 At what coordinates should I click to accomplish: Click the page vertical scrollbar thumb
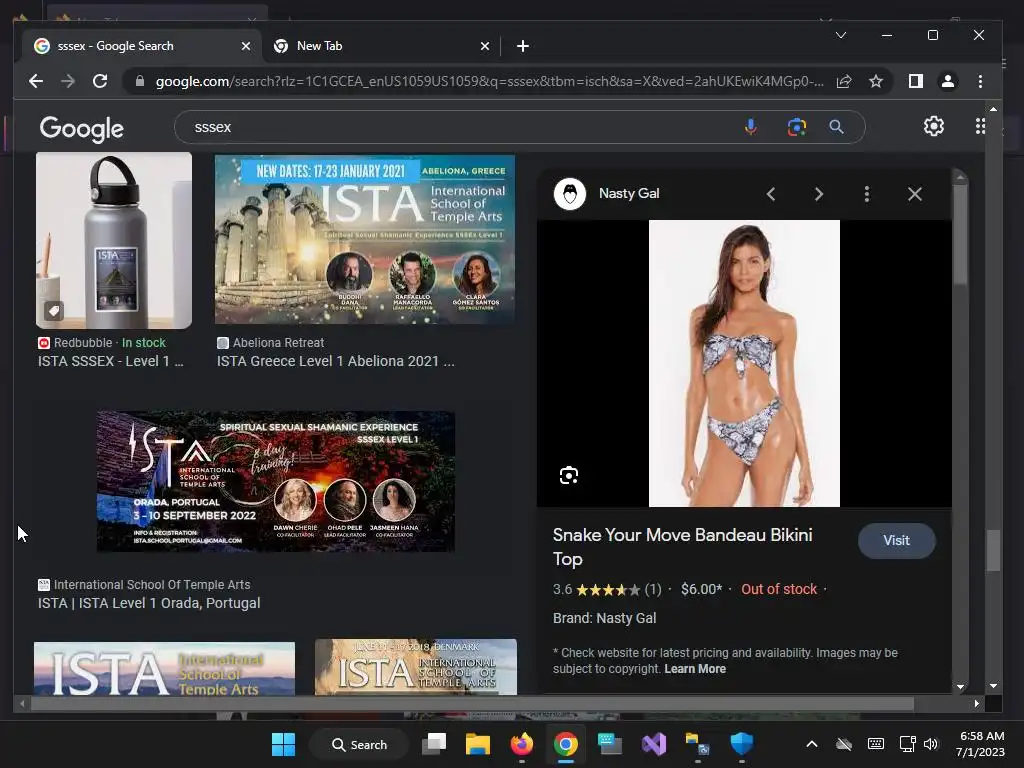coord(993,550)
